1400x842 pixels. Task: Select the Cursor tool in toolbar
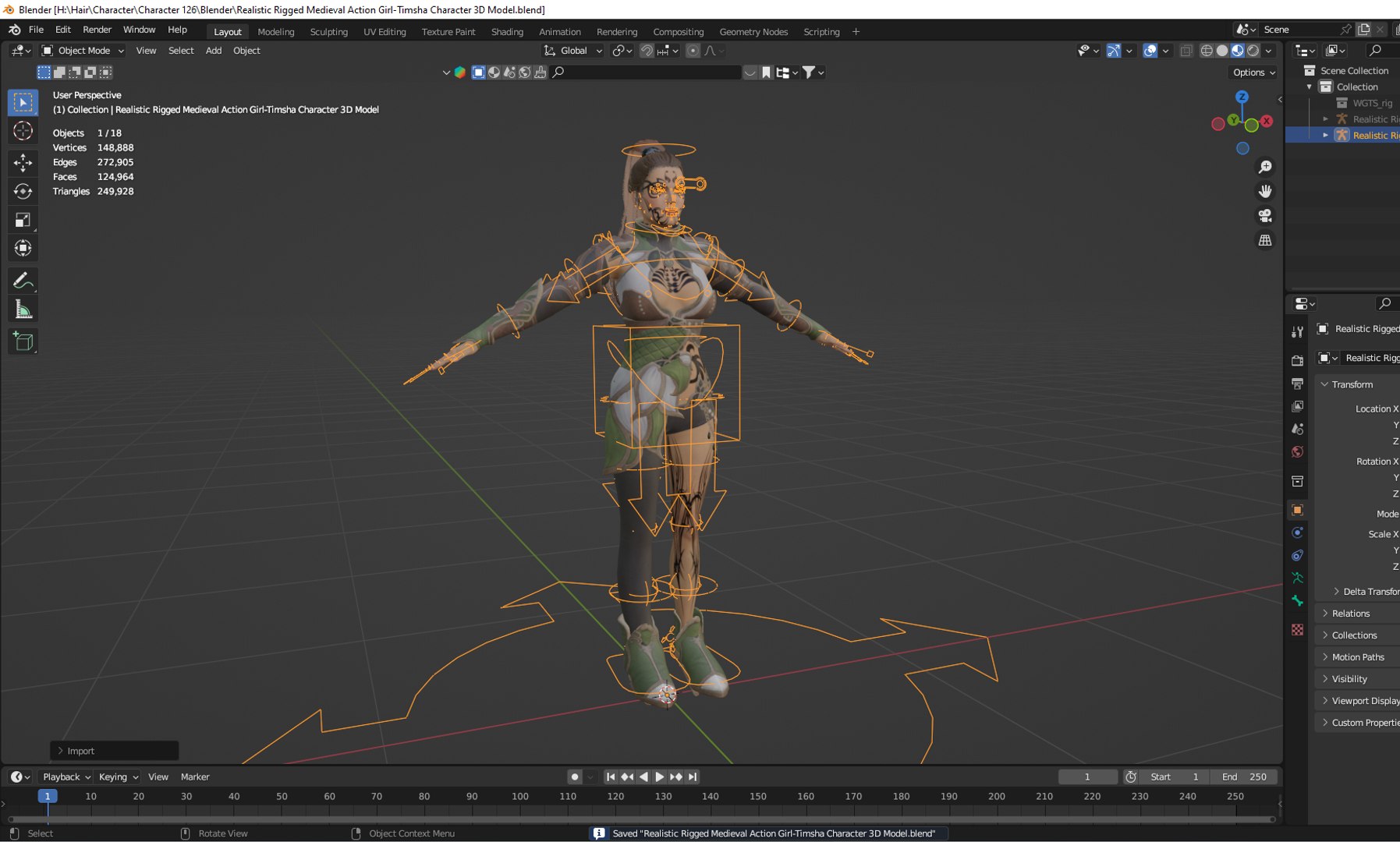[x=23, y=131]
